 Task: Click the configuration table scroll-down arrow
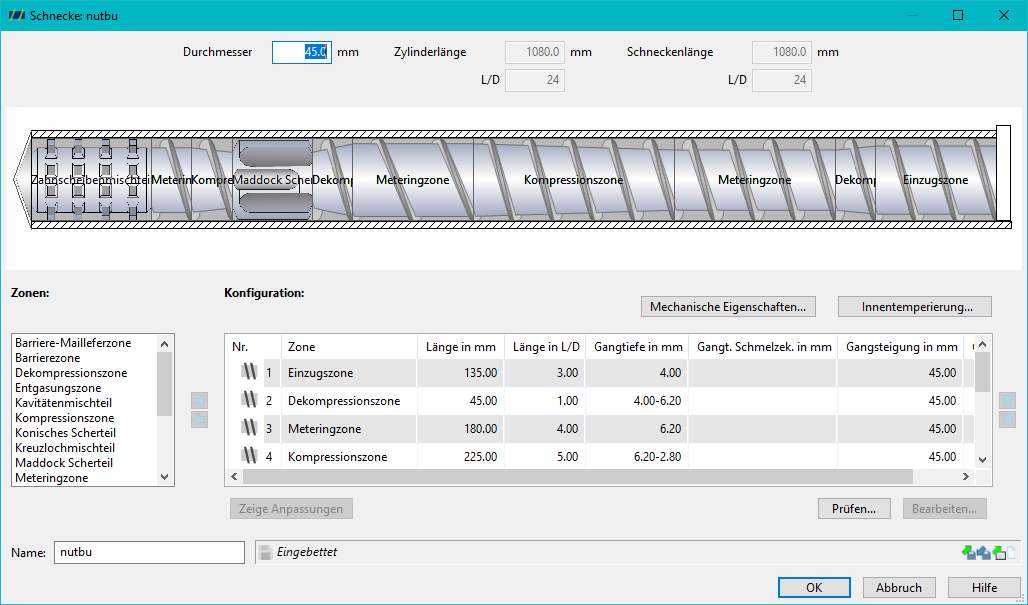tap(982, 459)
